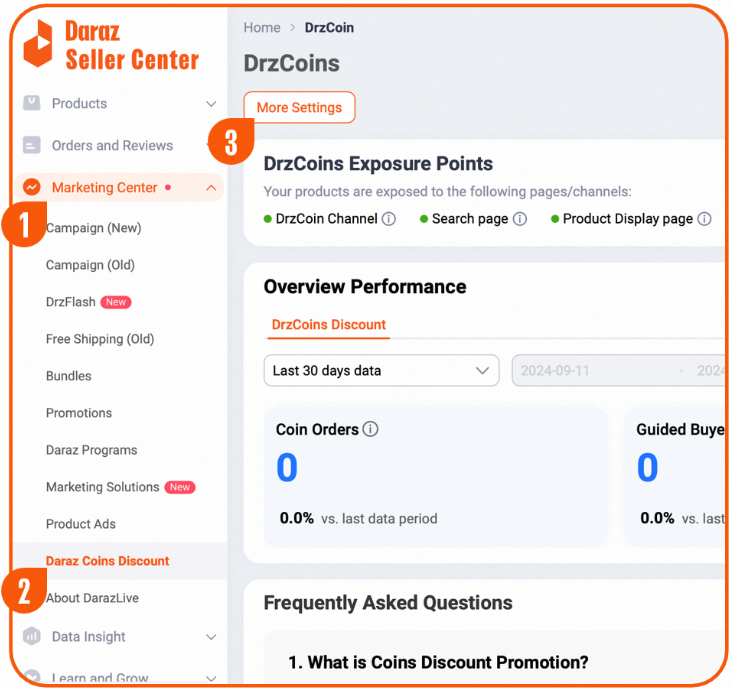The image size is (731, 688).
Task: Click the Data Insight chart icon
Action: pyautogui.click(x=32, y=636)
